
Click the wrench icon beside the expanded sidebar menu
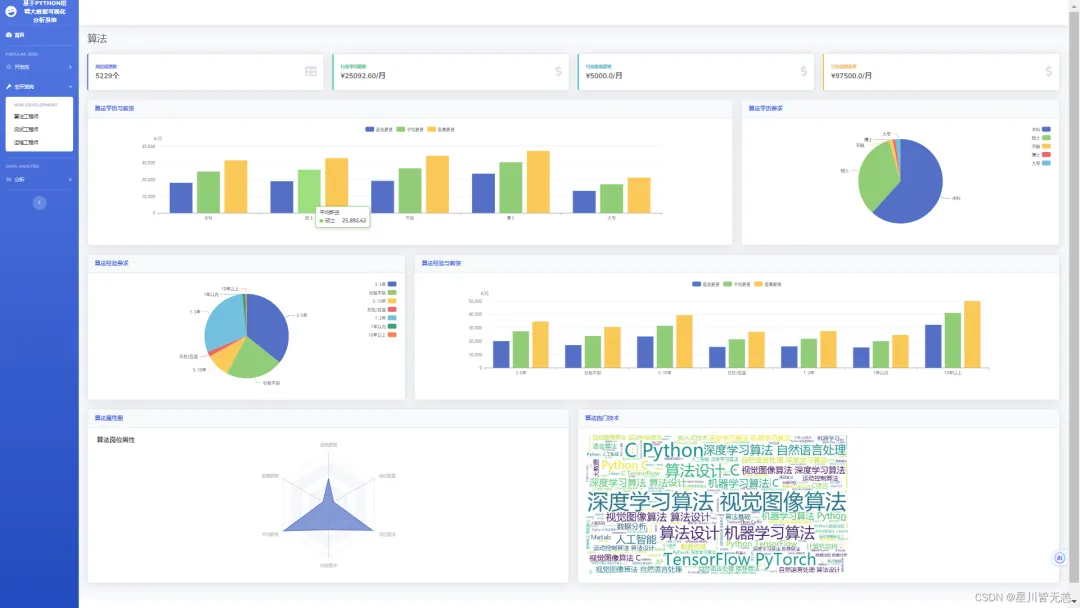[x=9, y=87]
